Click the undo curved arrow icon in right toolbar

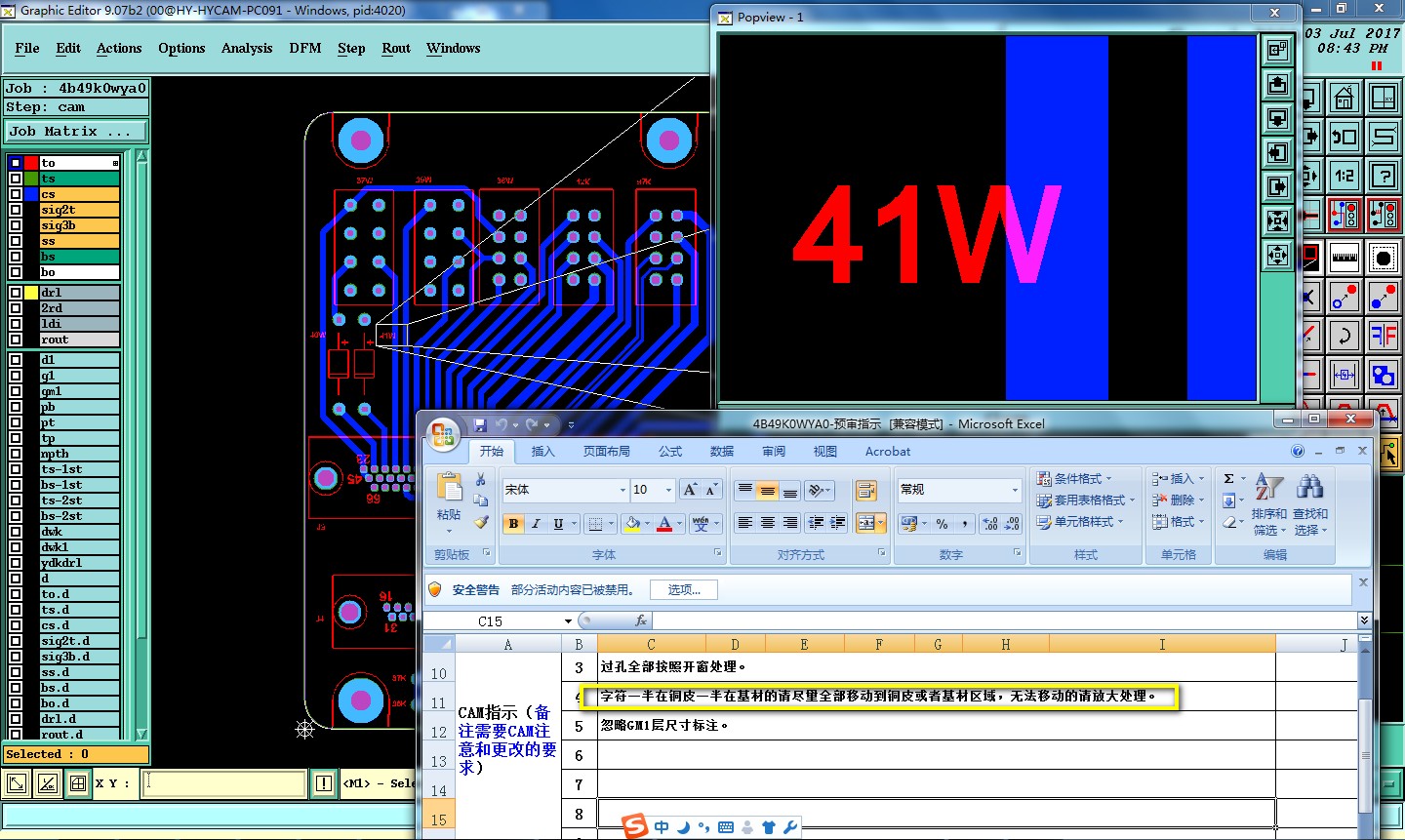coord(1345,336)
